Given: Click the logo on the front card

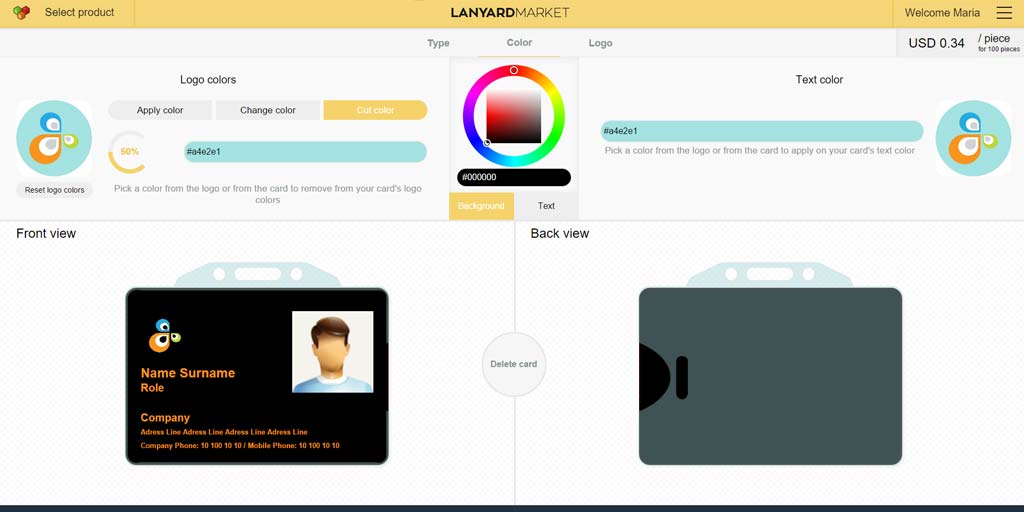Looking at the screenshot, I should 164,336.
